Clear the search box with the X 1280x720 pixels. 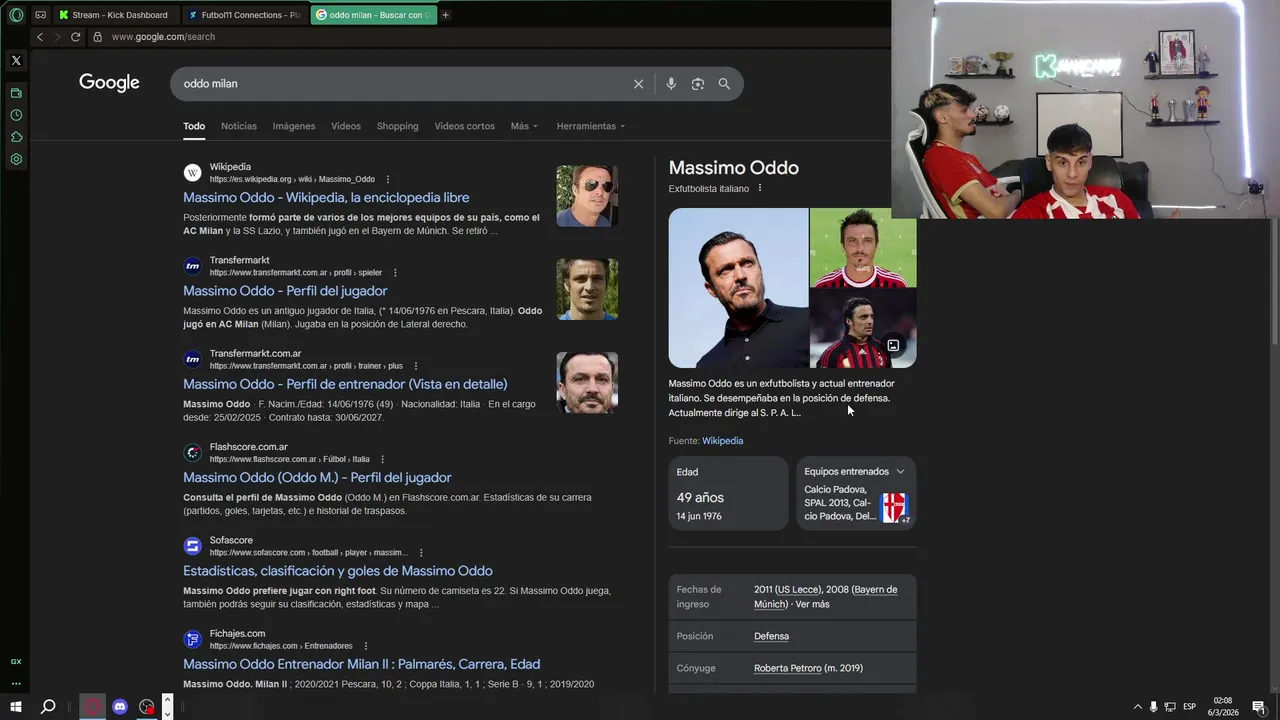pos(638,84)
